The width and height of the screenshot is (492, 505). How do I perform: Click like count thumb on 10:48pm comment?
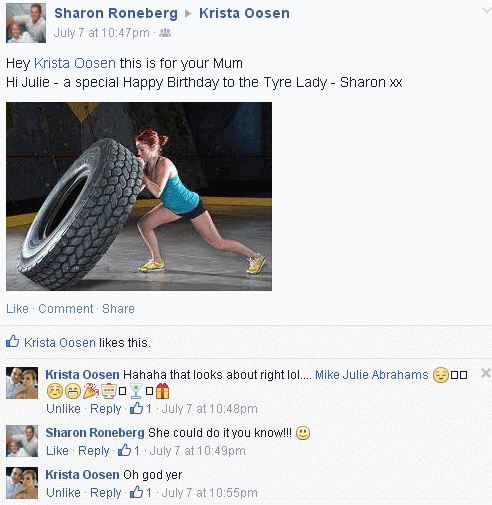pos(136,408)
